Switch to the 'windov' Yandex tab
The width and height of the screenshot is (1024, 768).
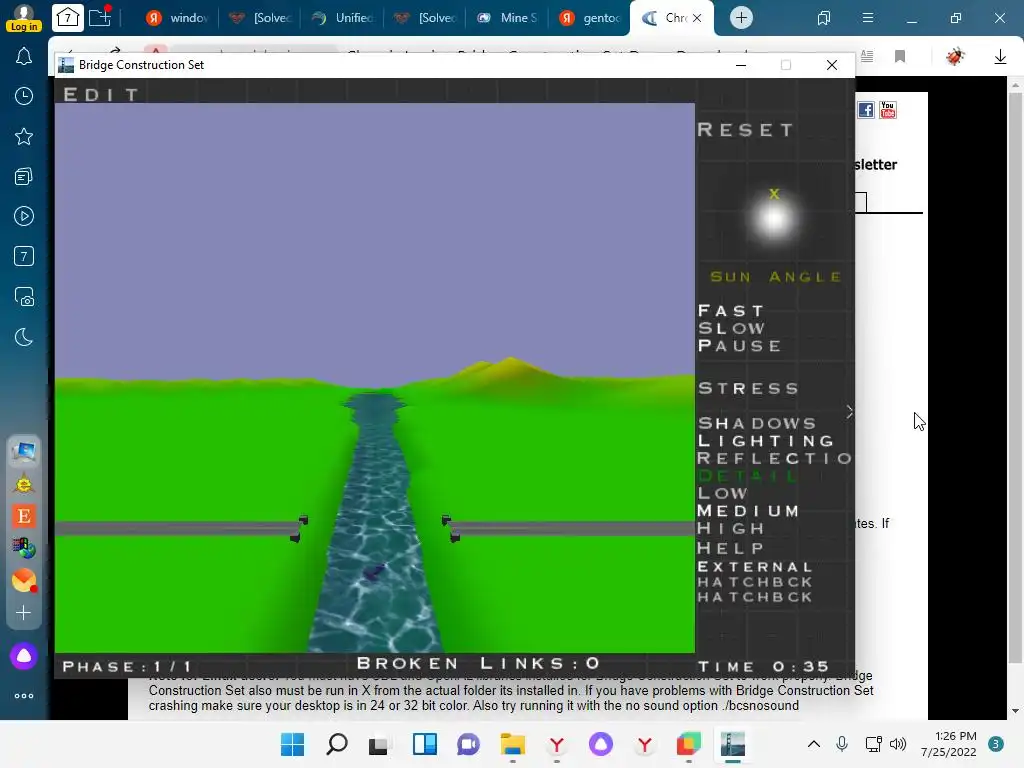point(176,18)
